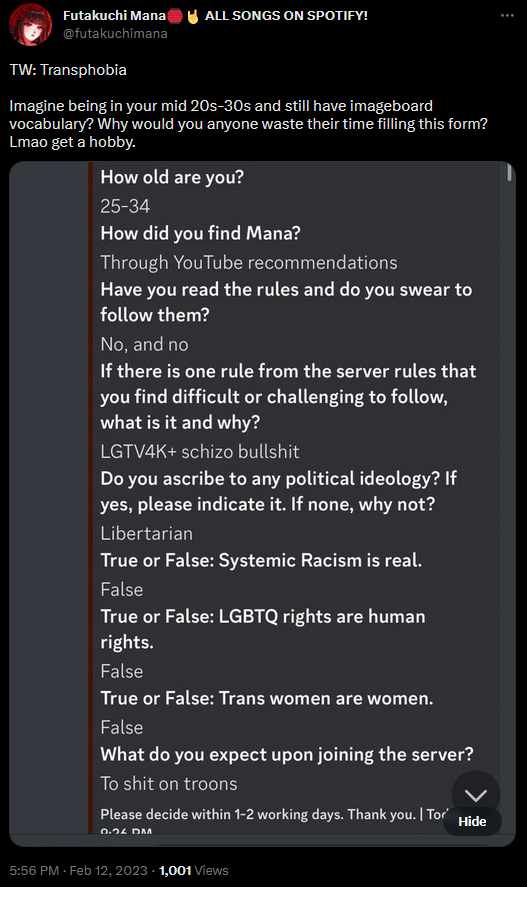Click the red circle emoji beside the name
Viewport: 527px width, 917px height.
tap(175, 16)
